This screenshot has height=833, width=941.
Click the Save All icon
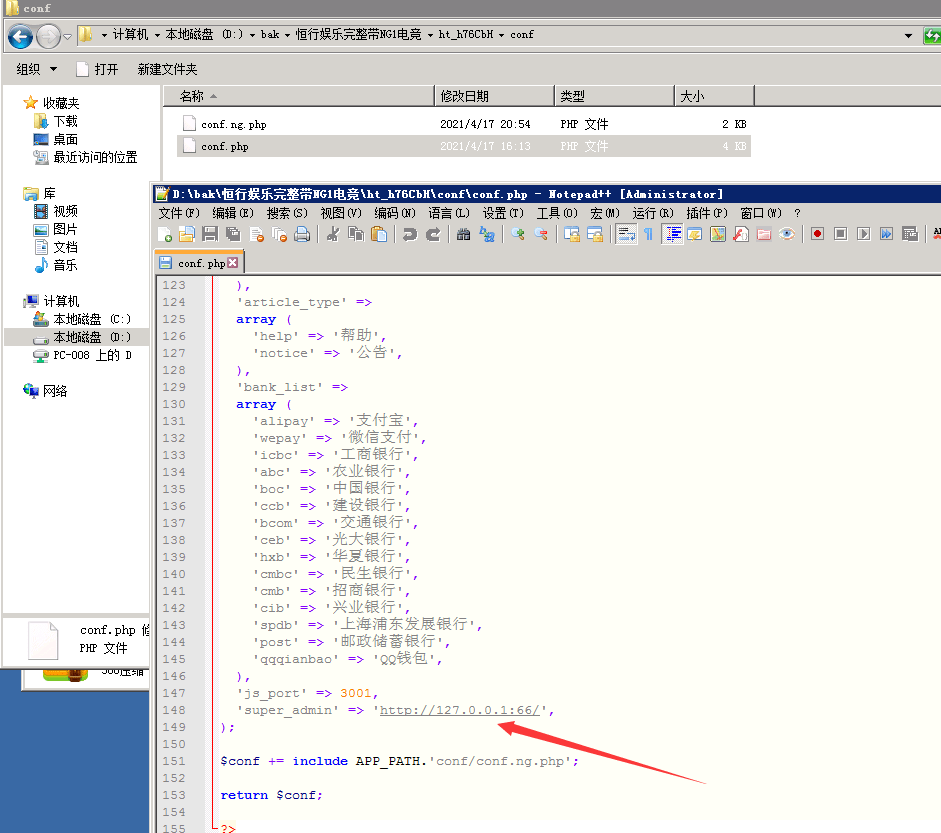233,234
